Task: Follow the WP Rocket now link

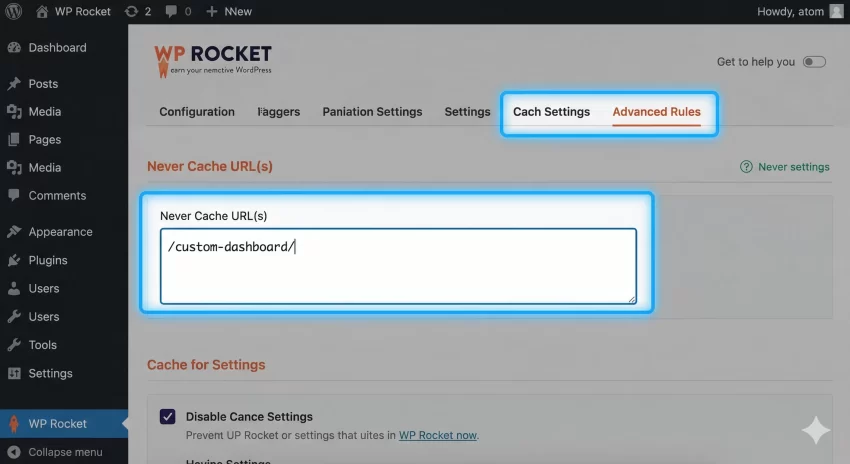Action: [438, 435]
